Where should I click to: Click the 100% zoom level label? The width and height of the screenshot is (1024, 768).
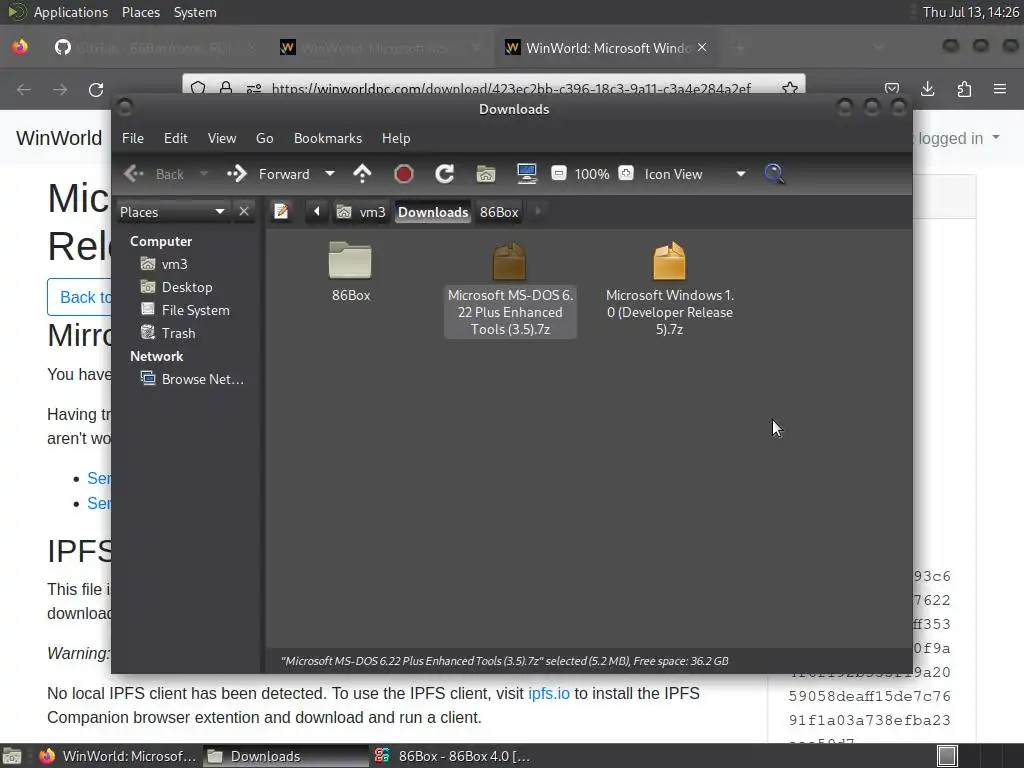tap(592, 174)
